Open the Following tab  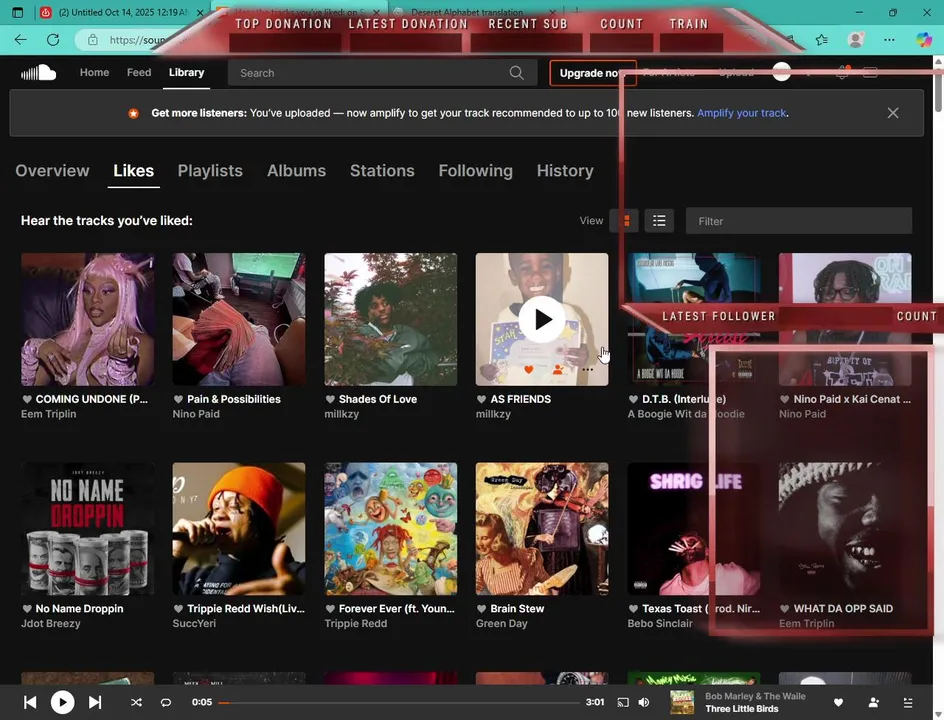coord(476,171)
